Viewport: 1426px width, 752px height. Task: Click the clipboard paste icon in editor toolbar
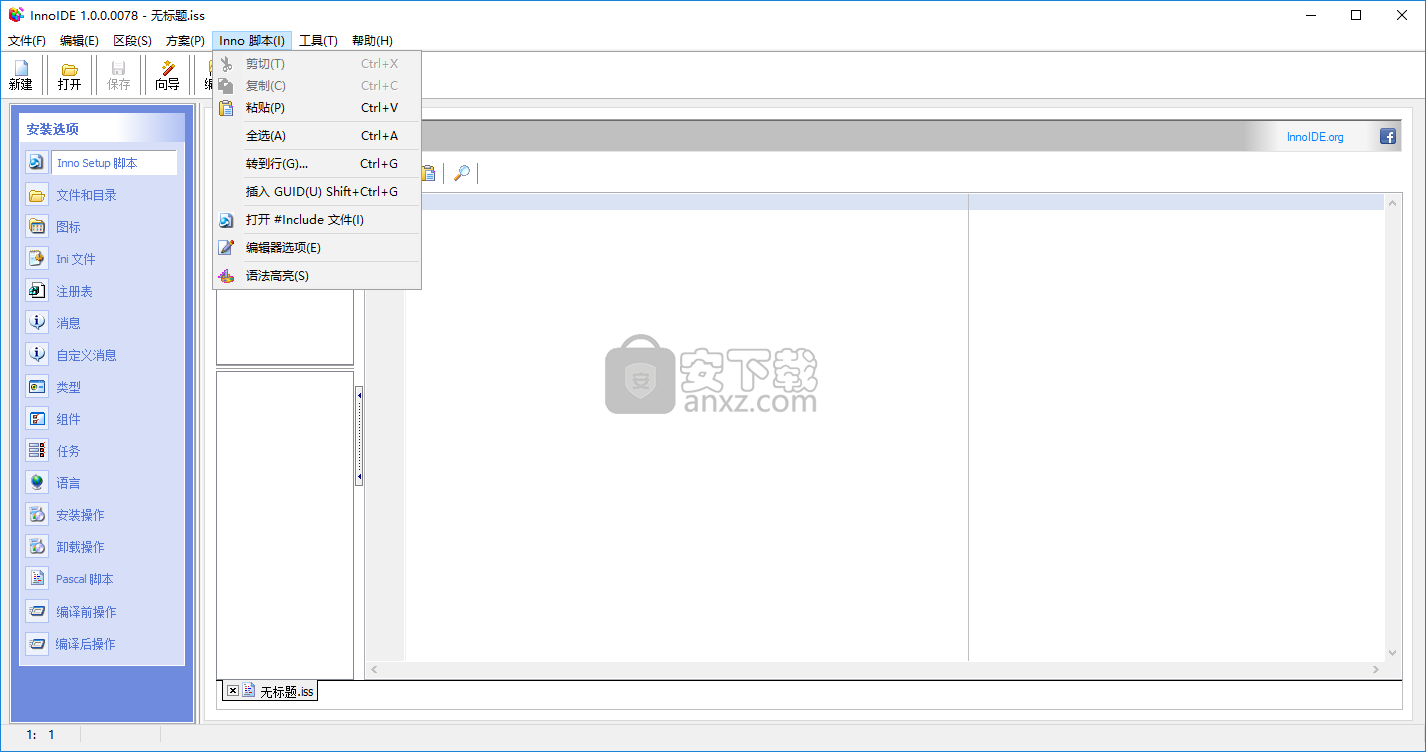pyautogui.click(x=429, y=173)
